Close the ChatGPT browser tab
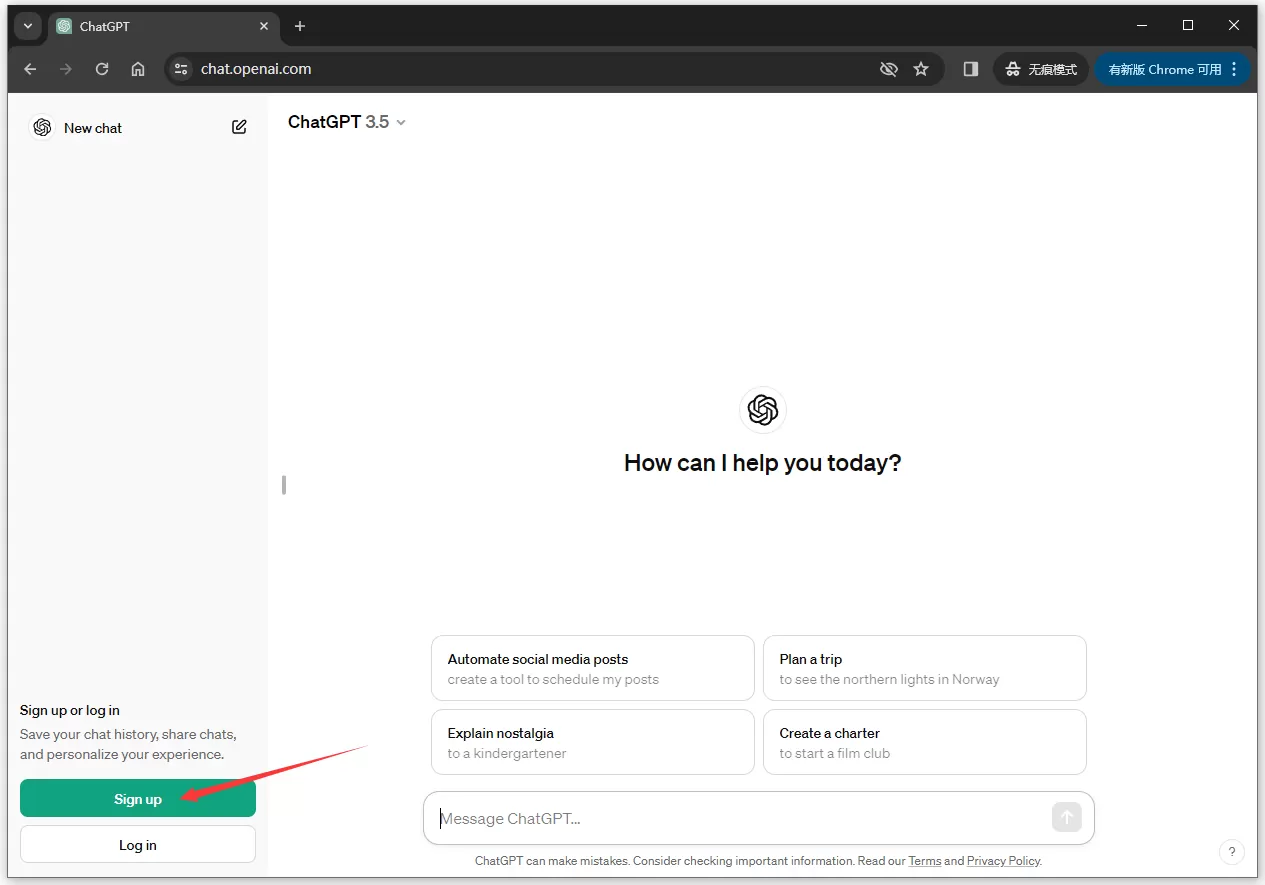The image size is (1265, 885). click(x=264, y=26)
